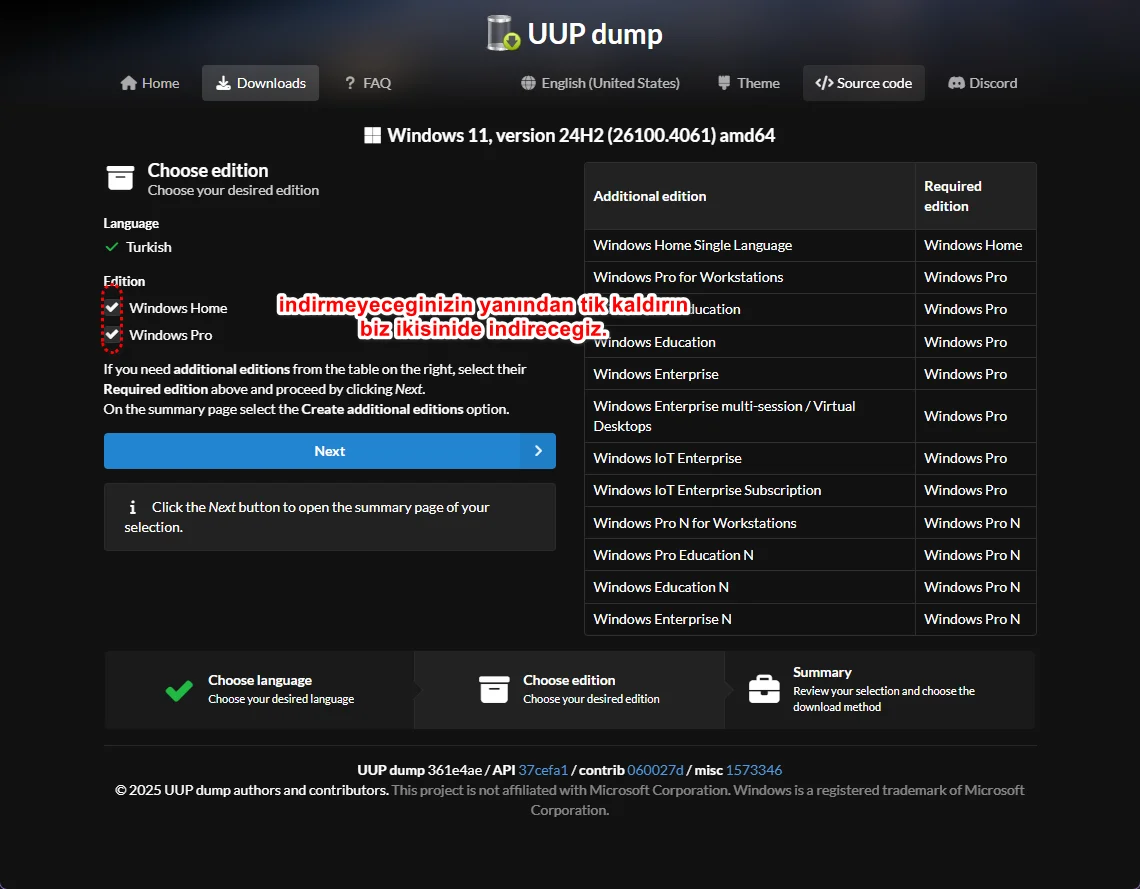The width and height of the screenshot is (1140, 889).
Task: Click the UUP dump site title
Action: pos(595,33)
